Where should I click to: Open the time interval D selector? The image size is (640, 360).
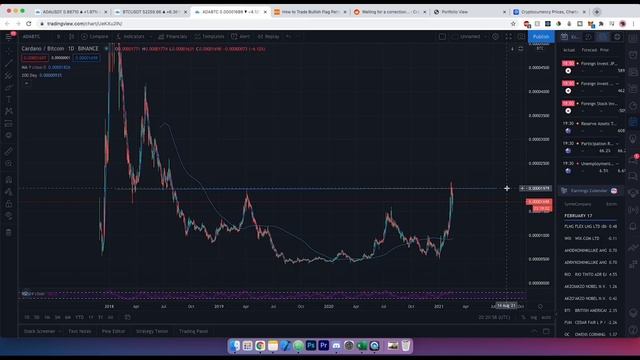tap(58, 37)
